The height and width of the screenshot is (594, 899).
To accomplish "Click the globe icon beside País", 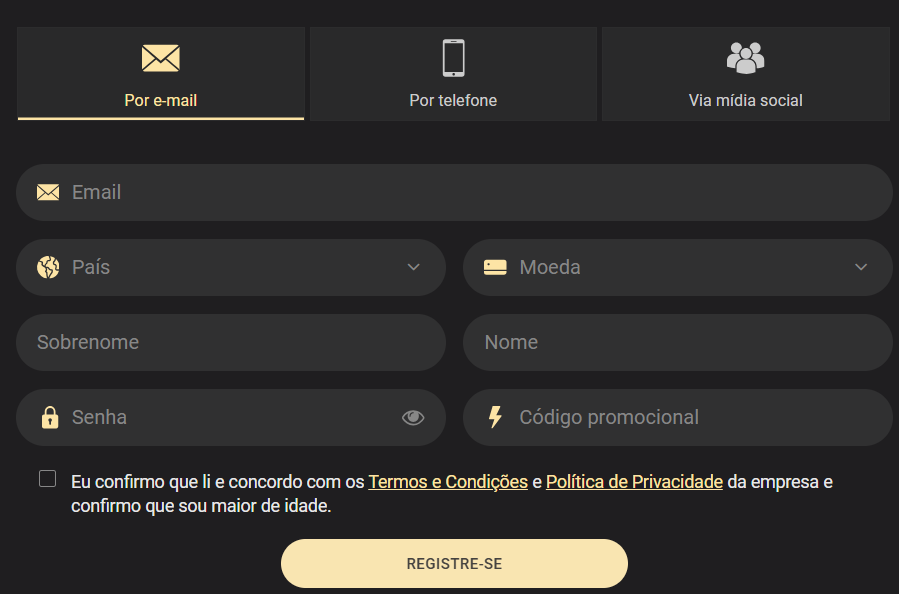I will pyautogui.click(x=48, y=267).
